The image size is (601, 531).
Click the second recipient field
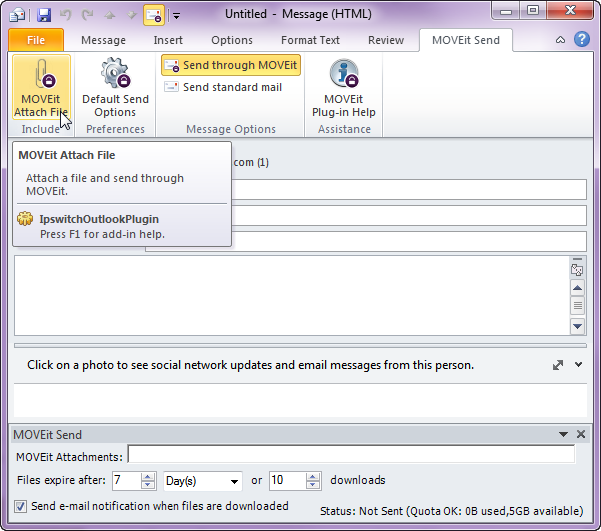[x=409, y=215]
